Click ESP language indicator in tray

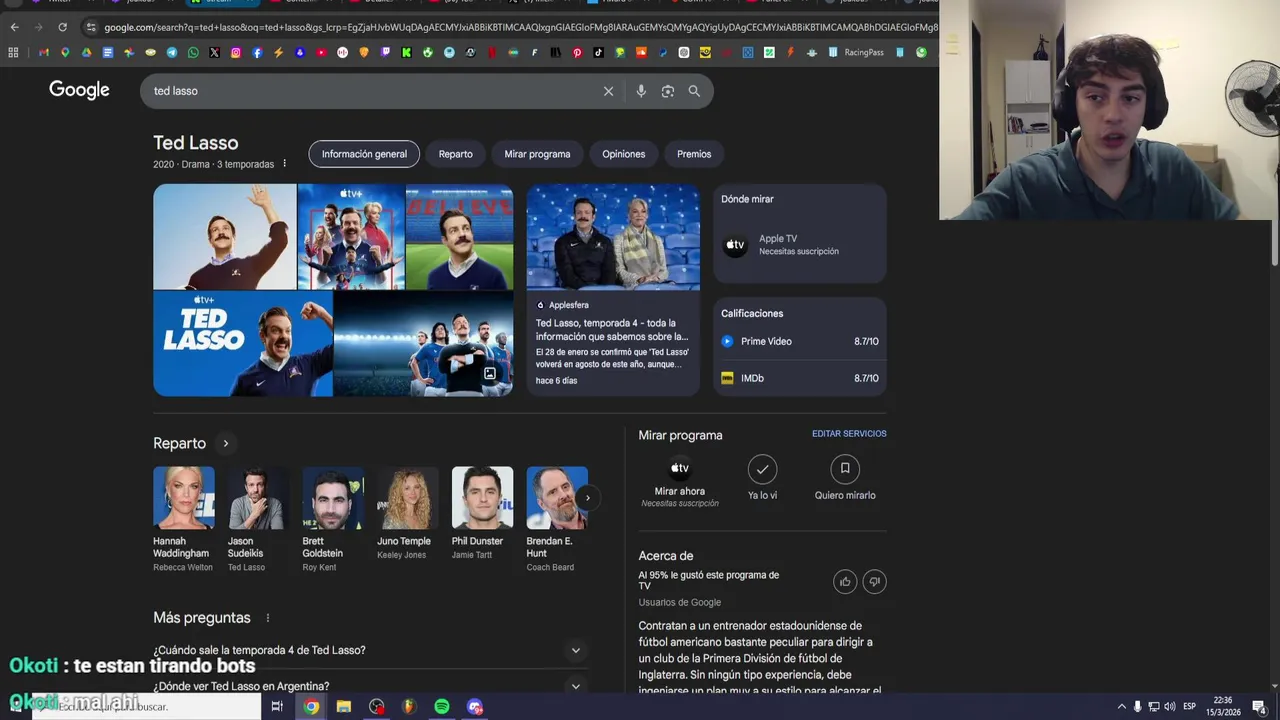point(1190,707)
